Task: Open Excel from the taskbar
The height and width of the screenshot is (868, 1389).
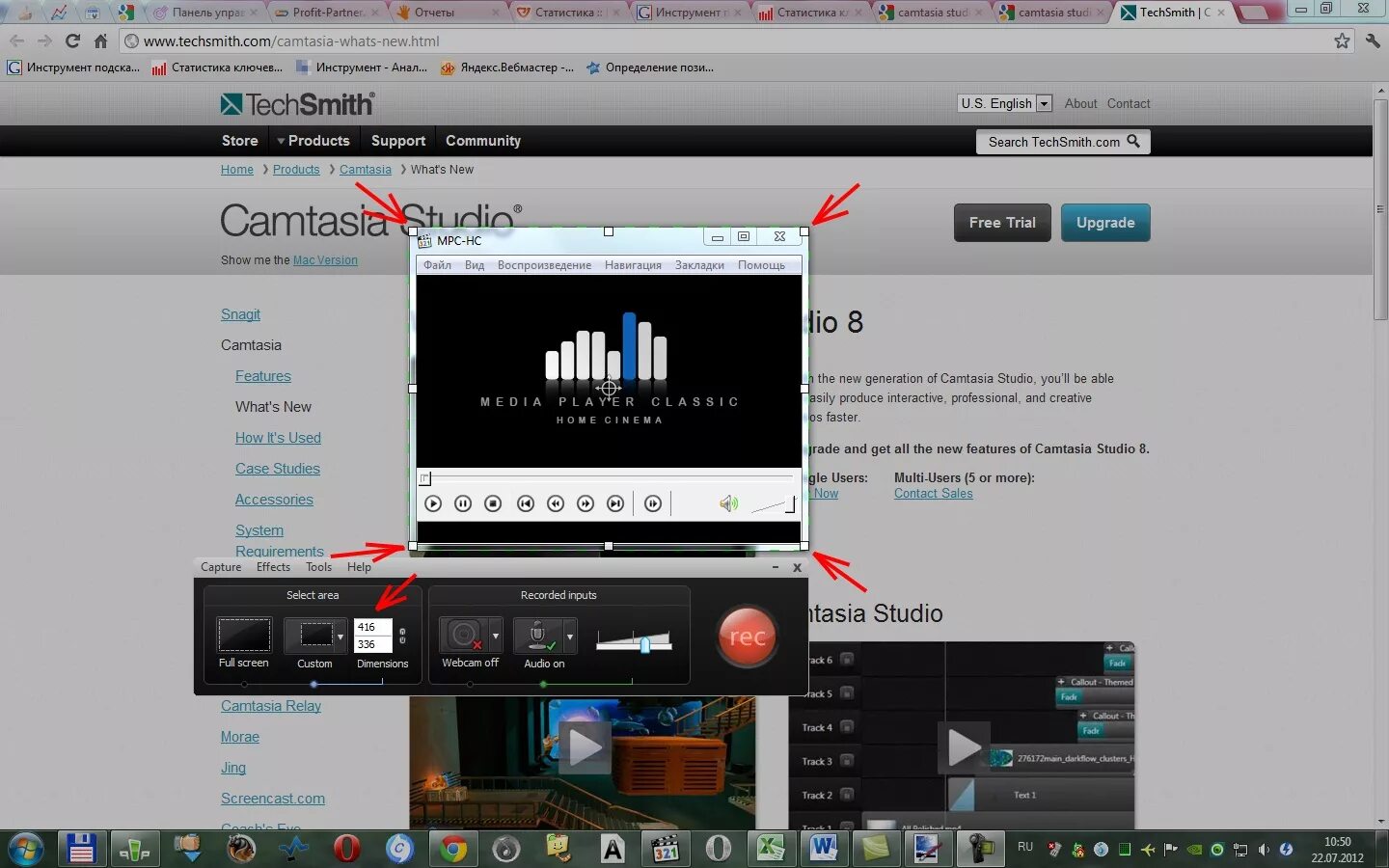Action: [x=769, y=849]
